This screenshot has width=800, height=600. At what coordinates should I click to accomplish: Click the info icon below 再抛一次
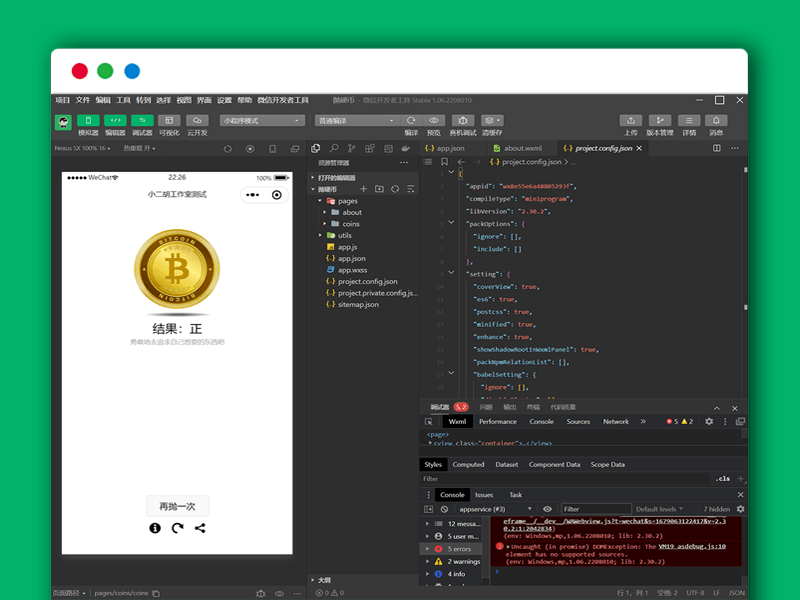155,528
